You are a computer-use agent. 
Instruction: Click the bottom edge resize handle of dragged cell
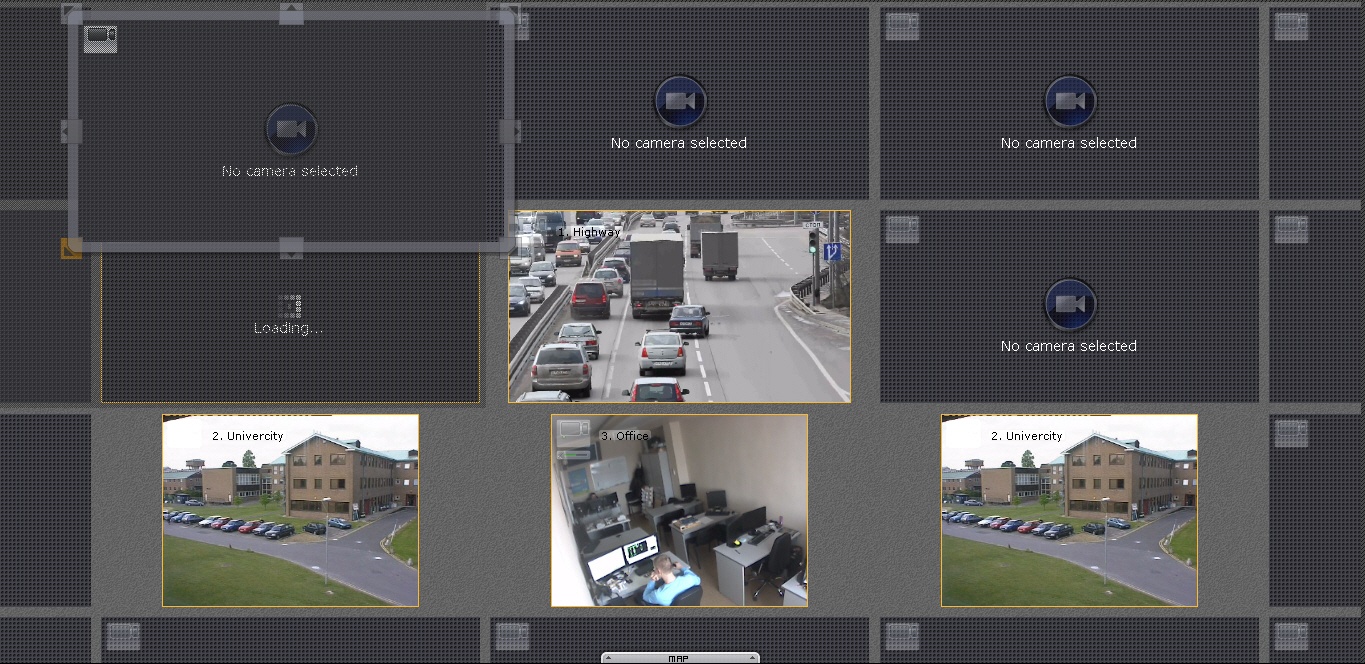coord(291,247)
